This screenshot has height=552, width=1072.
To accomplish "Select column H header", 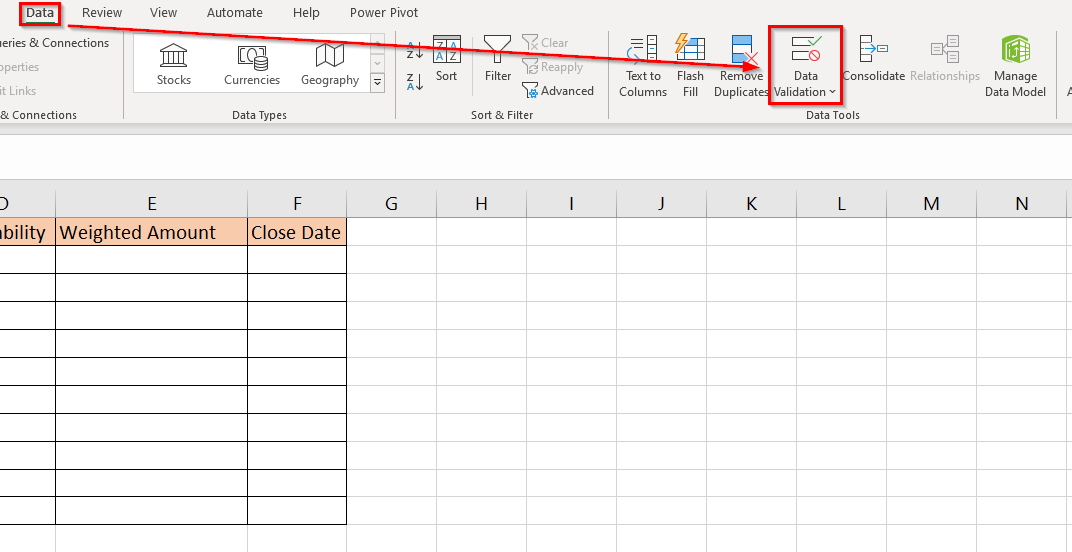I will click(481, 203).
